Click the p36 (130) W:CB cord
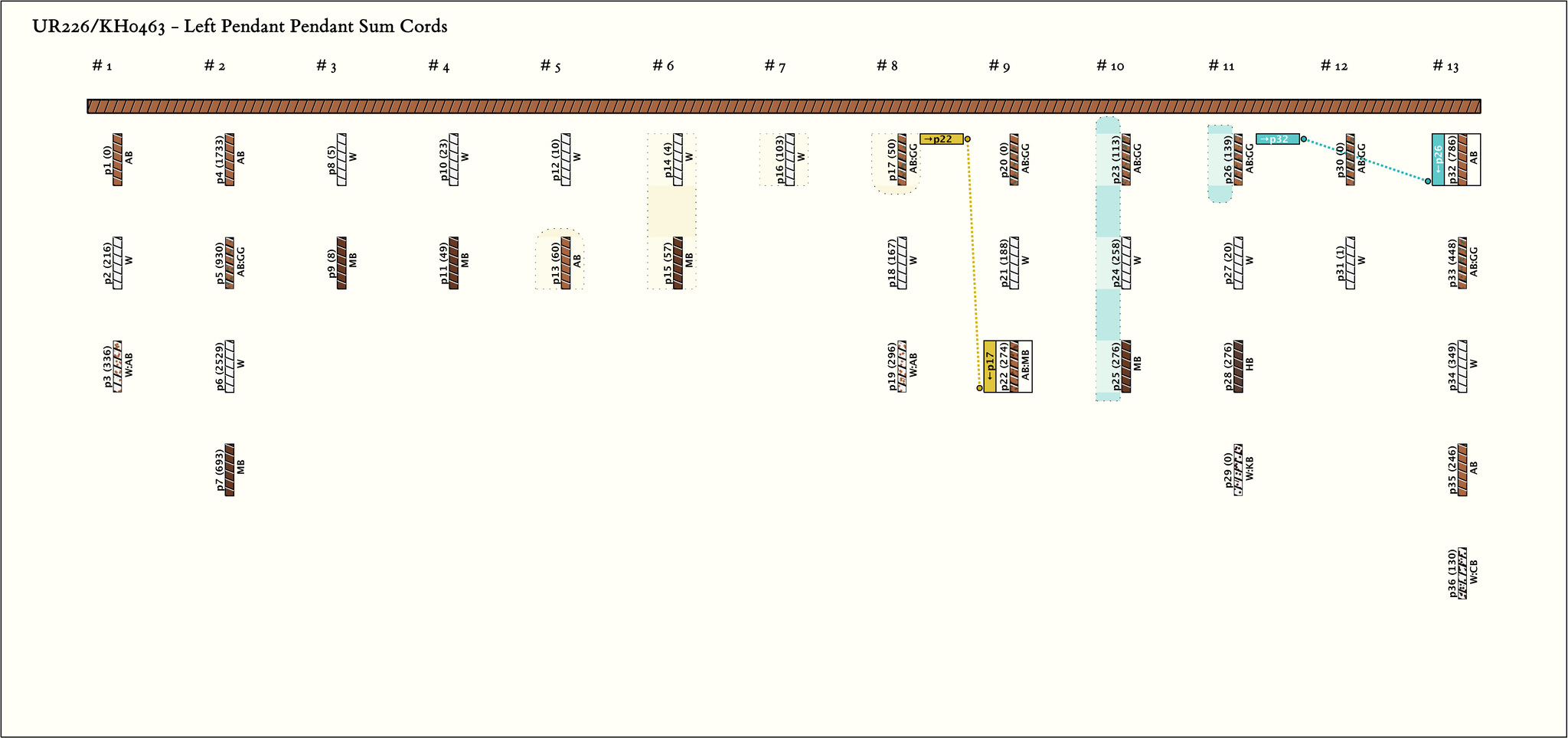Screen dimensions: 1568x738 pos(1462,573)
